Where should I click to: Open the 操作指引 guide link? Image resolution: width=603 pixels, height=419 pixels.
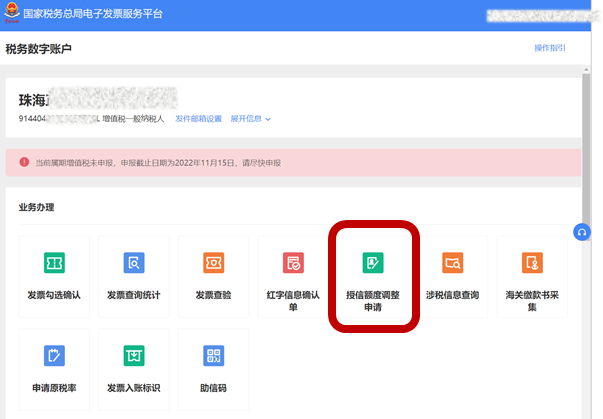pyautogui.click(x=550, y=48)
